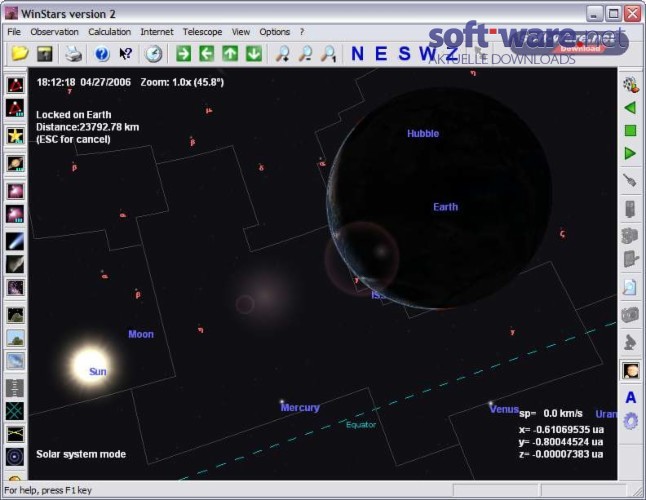Viewport: 646px width, 500px height.
Task: Stop time animation with green square
Action: pyautogui.click(x=630, y=131)
